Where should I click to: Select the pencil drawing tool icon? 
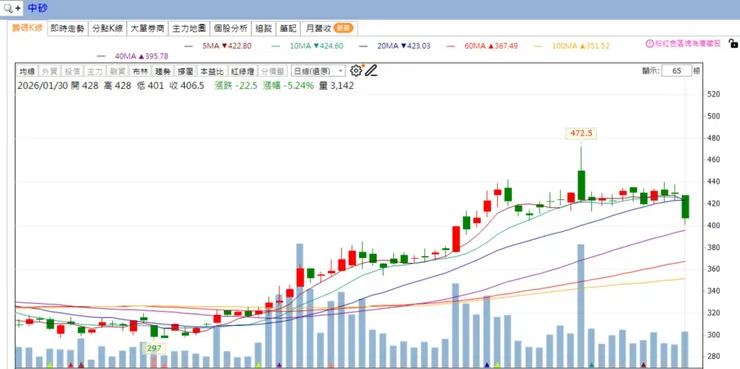point(372,71)
